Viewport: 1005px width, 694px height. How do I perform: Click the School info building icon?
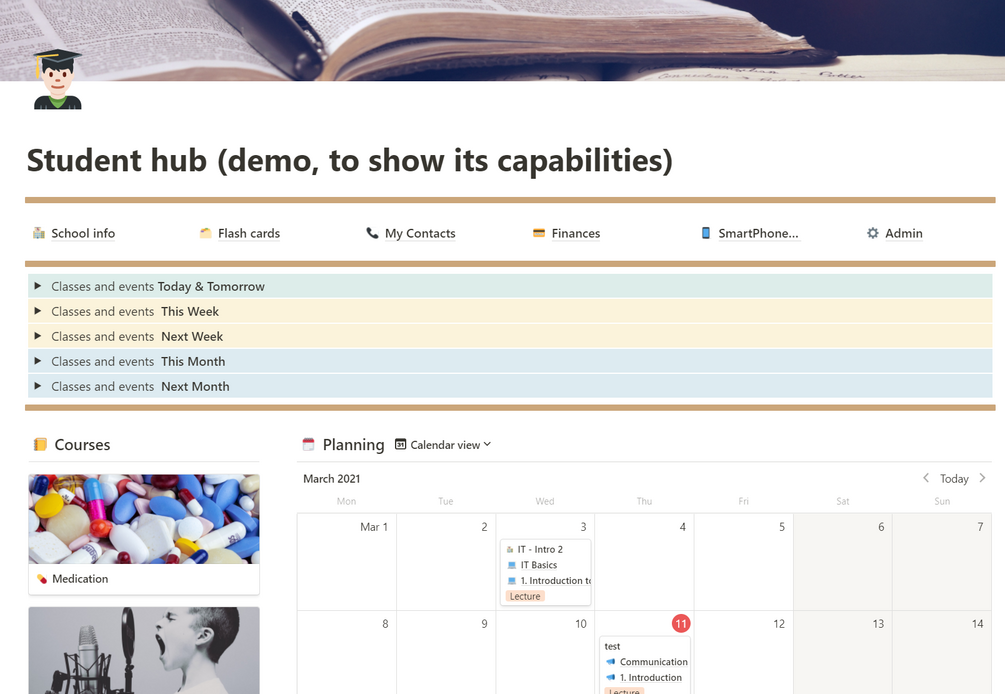point(39,233)
